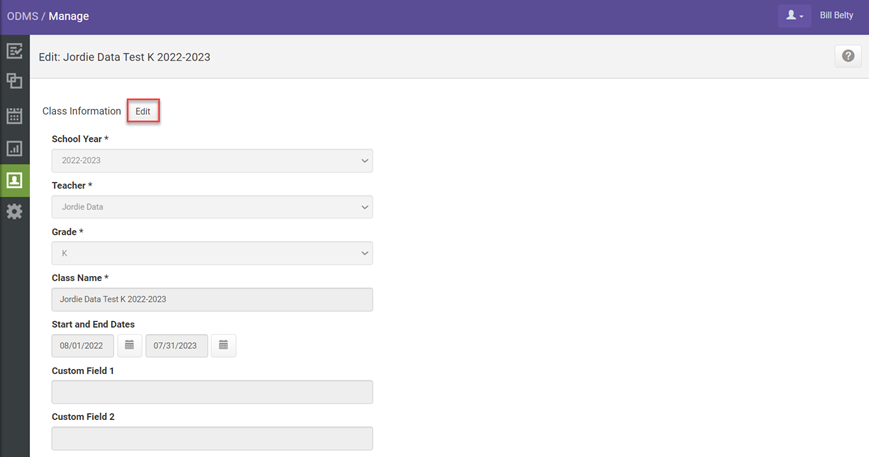Expand the Teacher dropdown

click(212, 207)
